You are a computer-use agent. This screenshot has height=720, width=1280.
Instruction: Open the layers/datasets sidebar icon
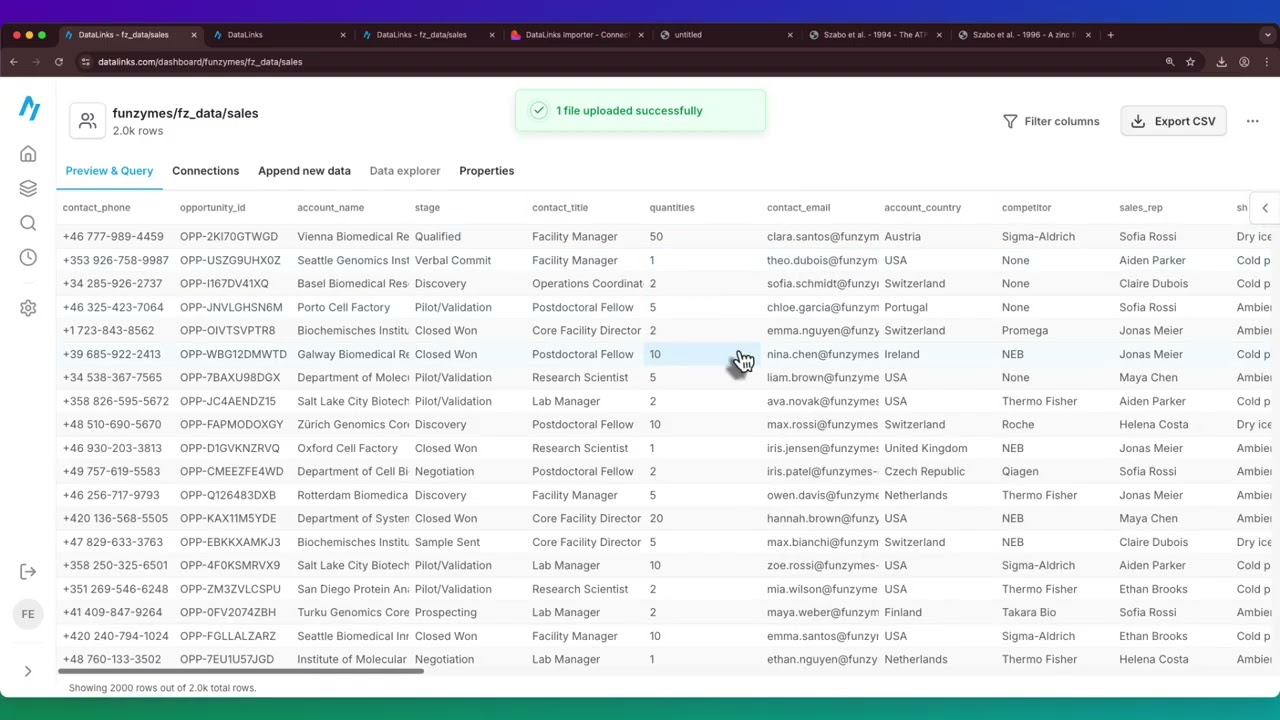[28, 188]
